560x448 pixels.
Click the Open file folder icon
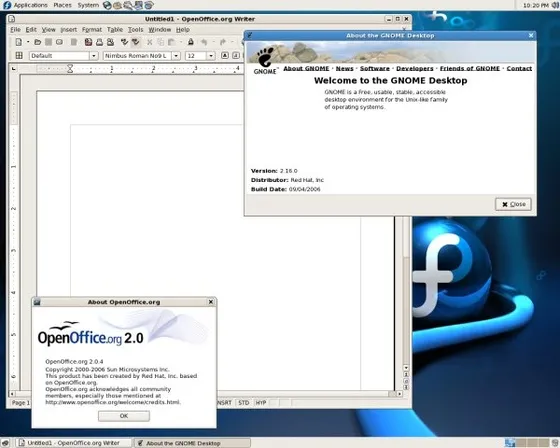point(38,42)
